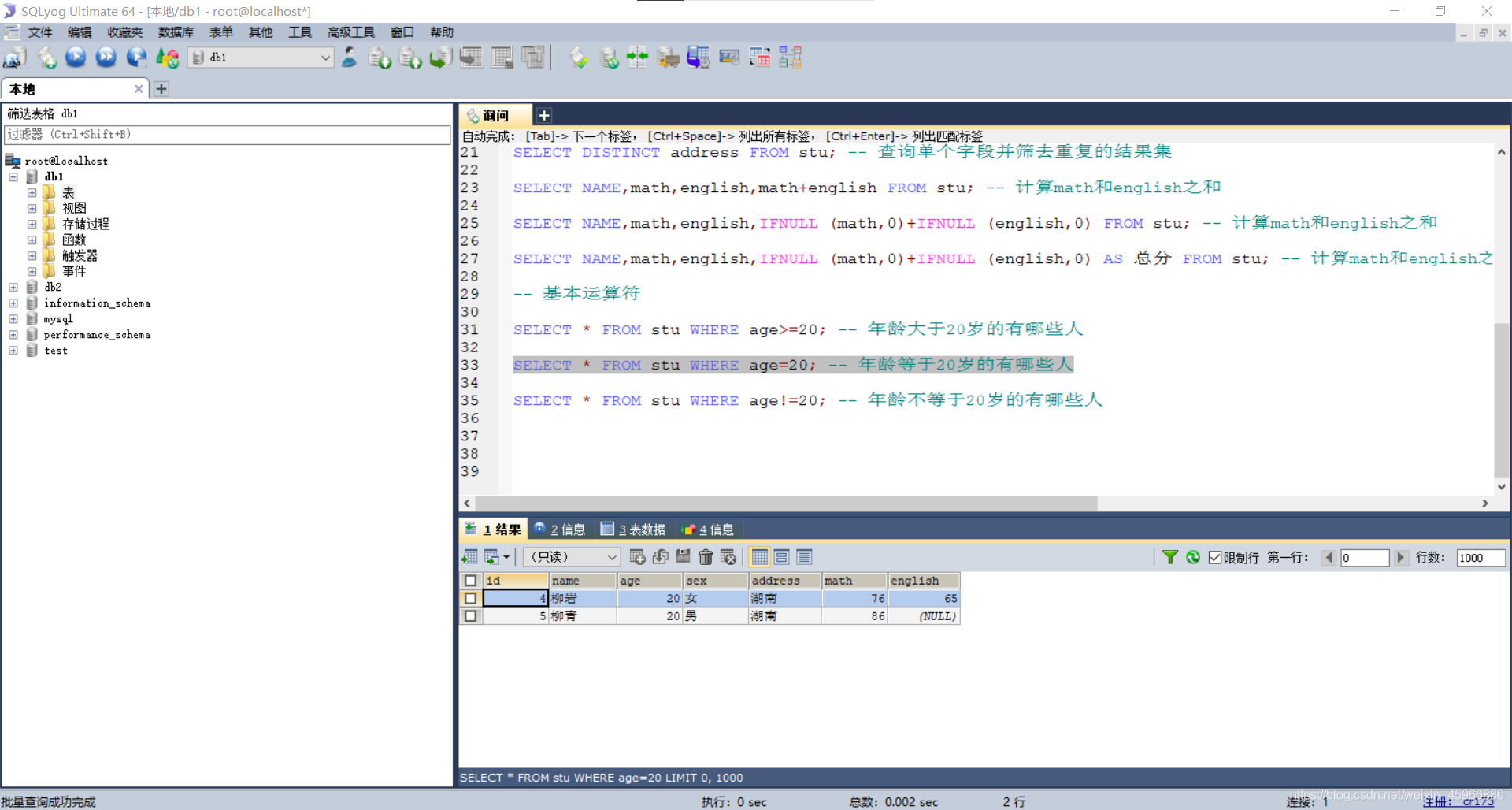Click the editor vertical scrollbar down arrow

pyautogui.click(x=1502, y=486)
